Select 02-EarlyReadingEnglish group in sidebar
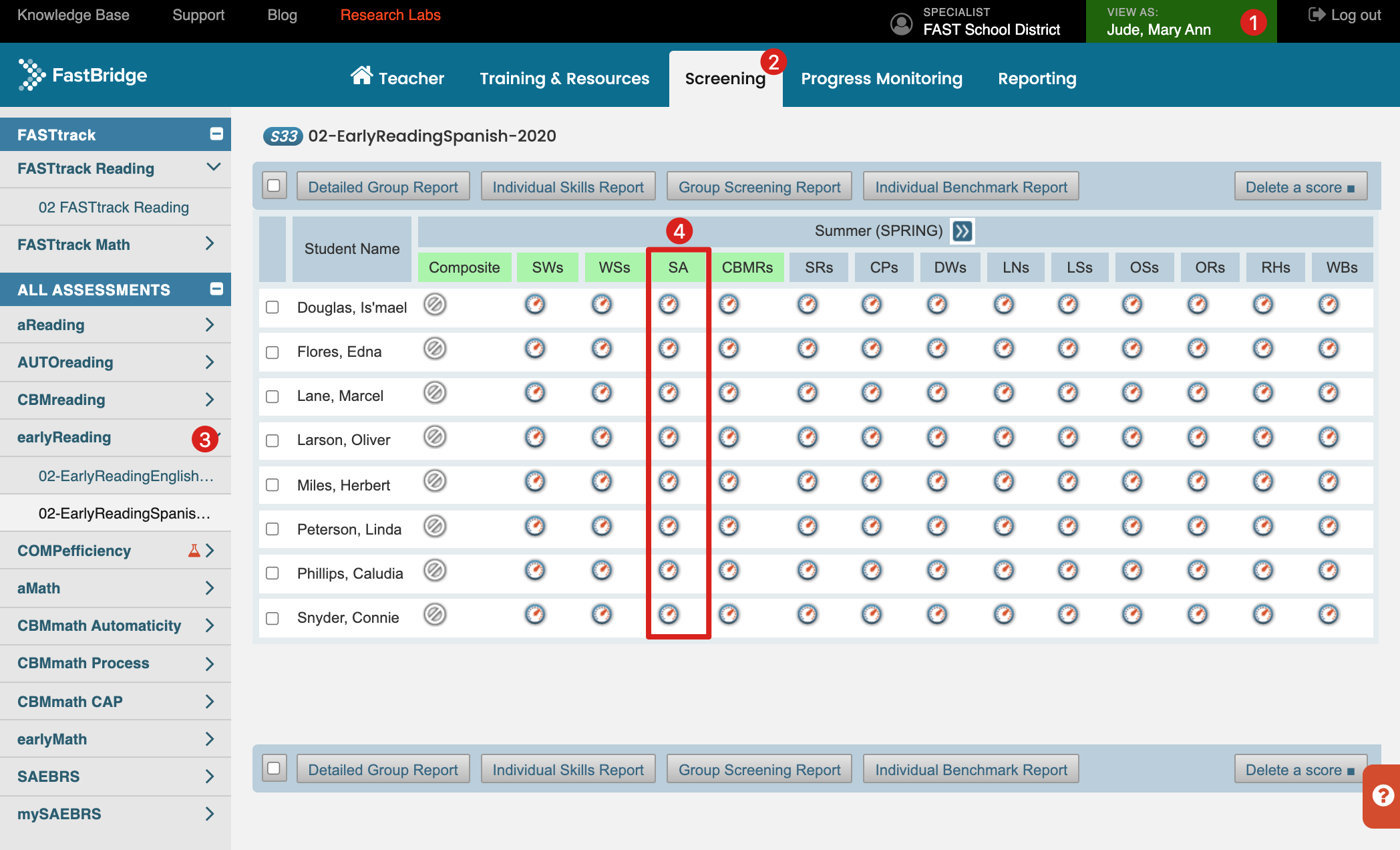Viewport: 1400px width, 850px height. click(126, 476)
